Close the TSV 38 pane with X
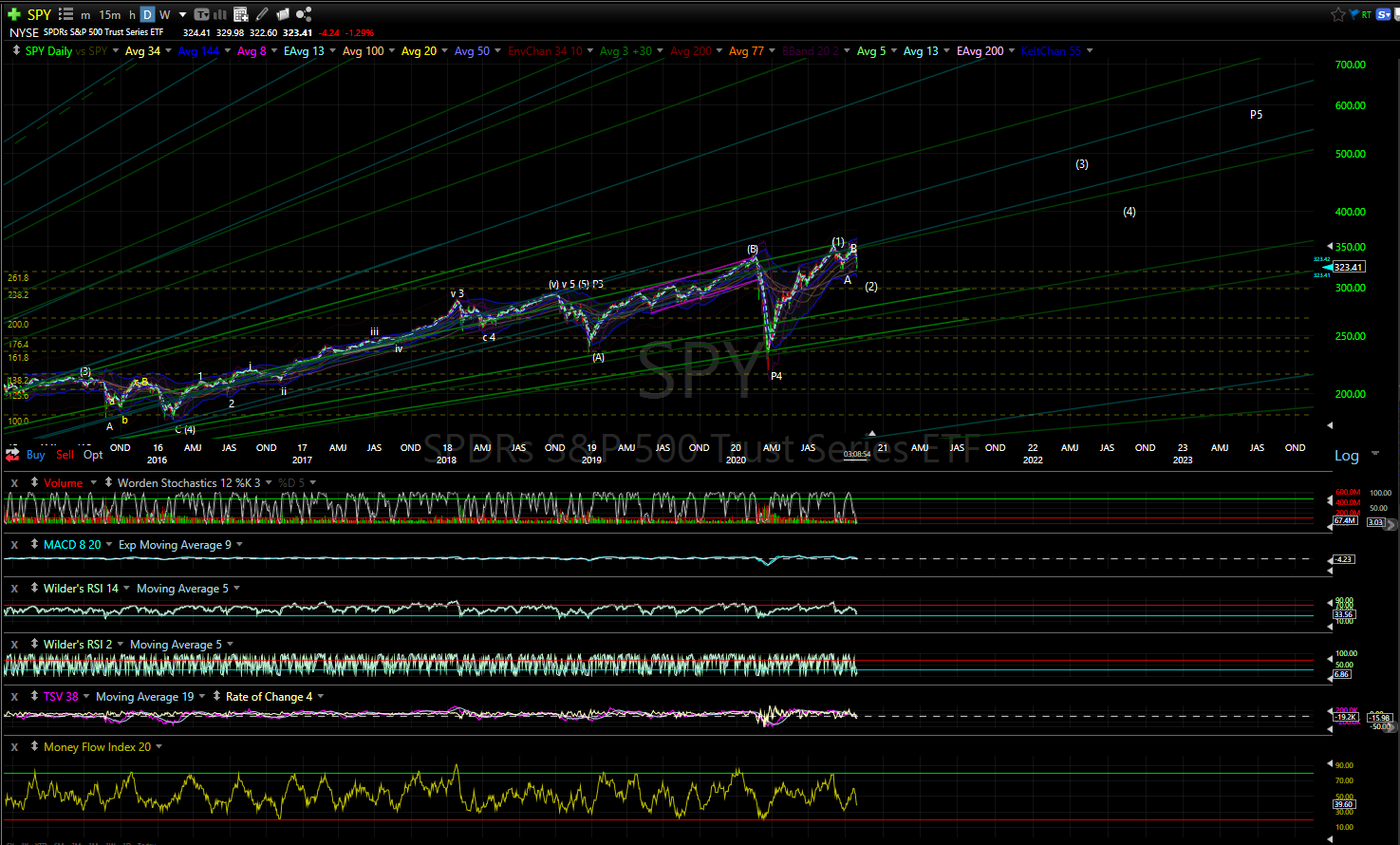 (x=14, y=697)
